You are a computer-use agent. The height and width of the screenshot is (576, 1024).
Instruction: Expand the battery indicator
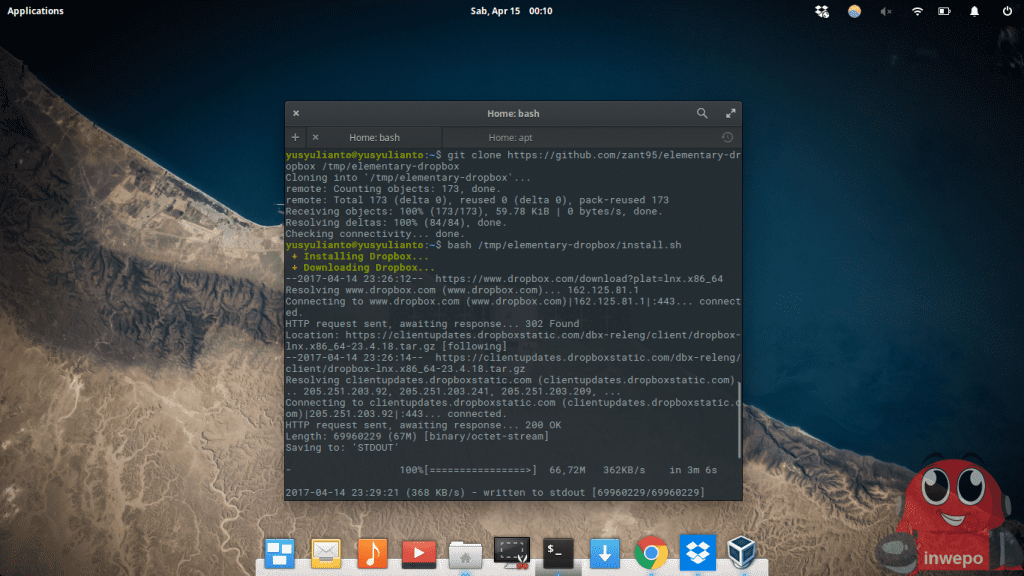[x=945, y=11]
